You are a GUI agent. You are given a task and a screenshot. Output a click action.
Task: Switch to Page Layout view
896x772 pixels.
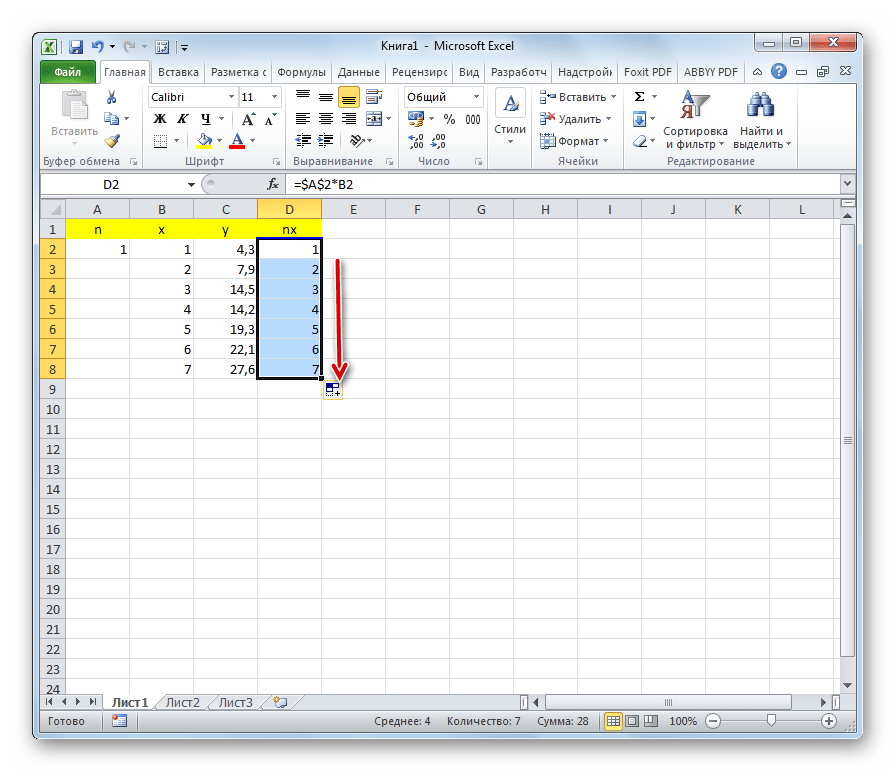pyautogui.click(x=632, y=721)
